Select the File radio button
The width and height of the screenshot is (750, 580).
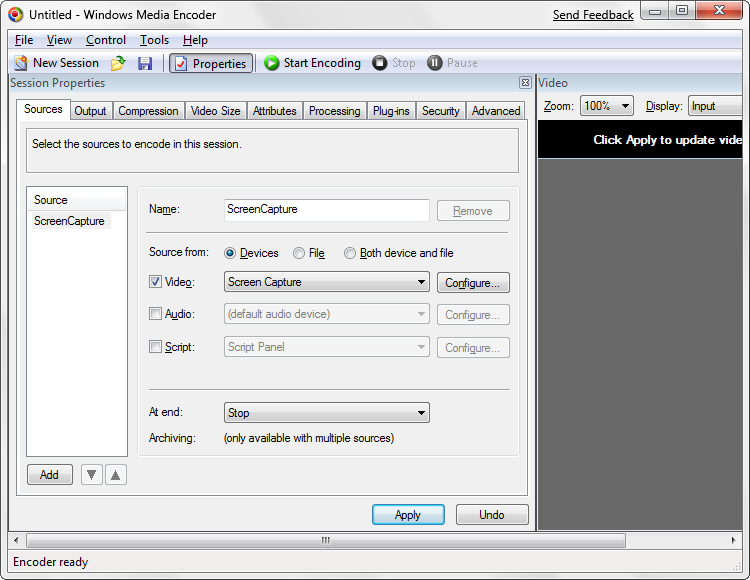[299, 253]
